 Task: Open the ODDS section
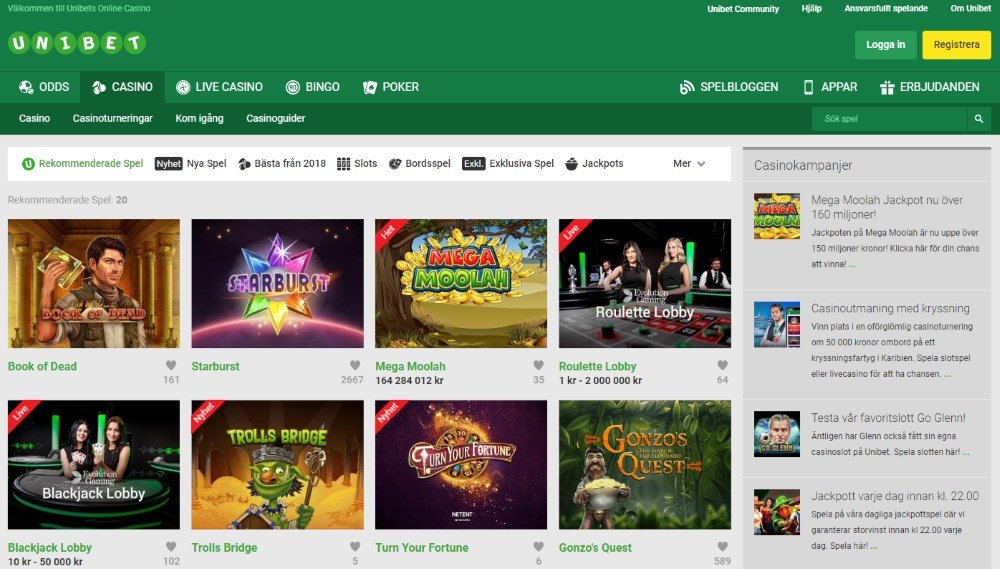[43, 87]
